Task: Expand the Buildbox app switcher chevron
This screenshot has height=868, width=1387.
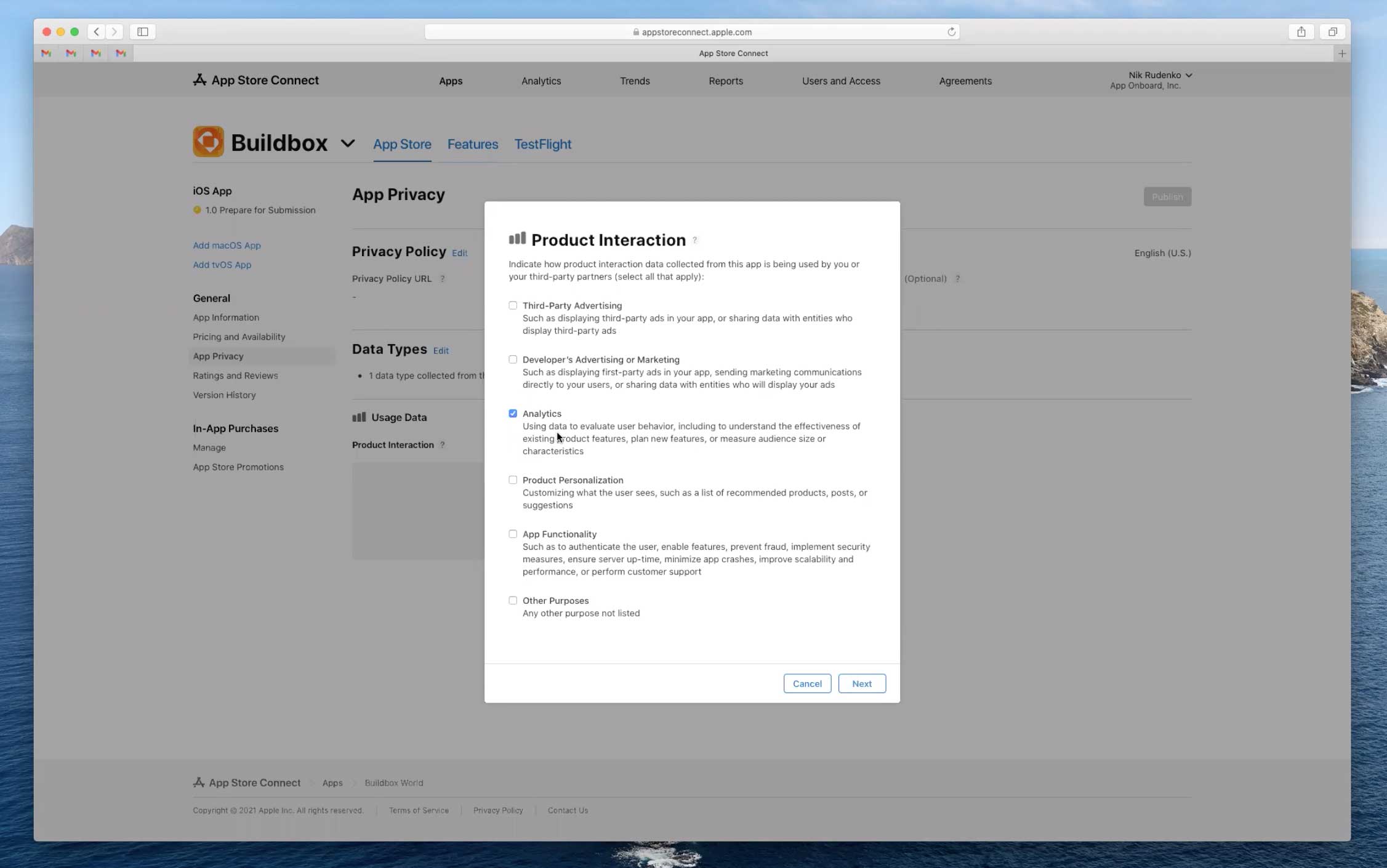Action: pyautogui.click(x=347, y=143)
